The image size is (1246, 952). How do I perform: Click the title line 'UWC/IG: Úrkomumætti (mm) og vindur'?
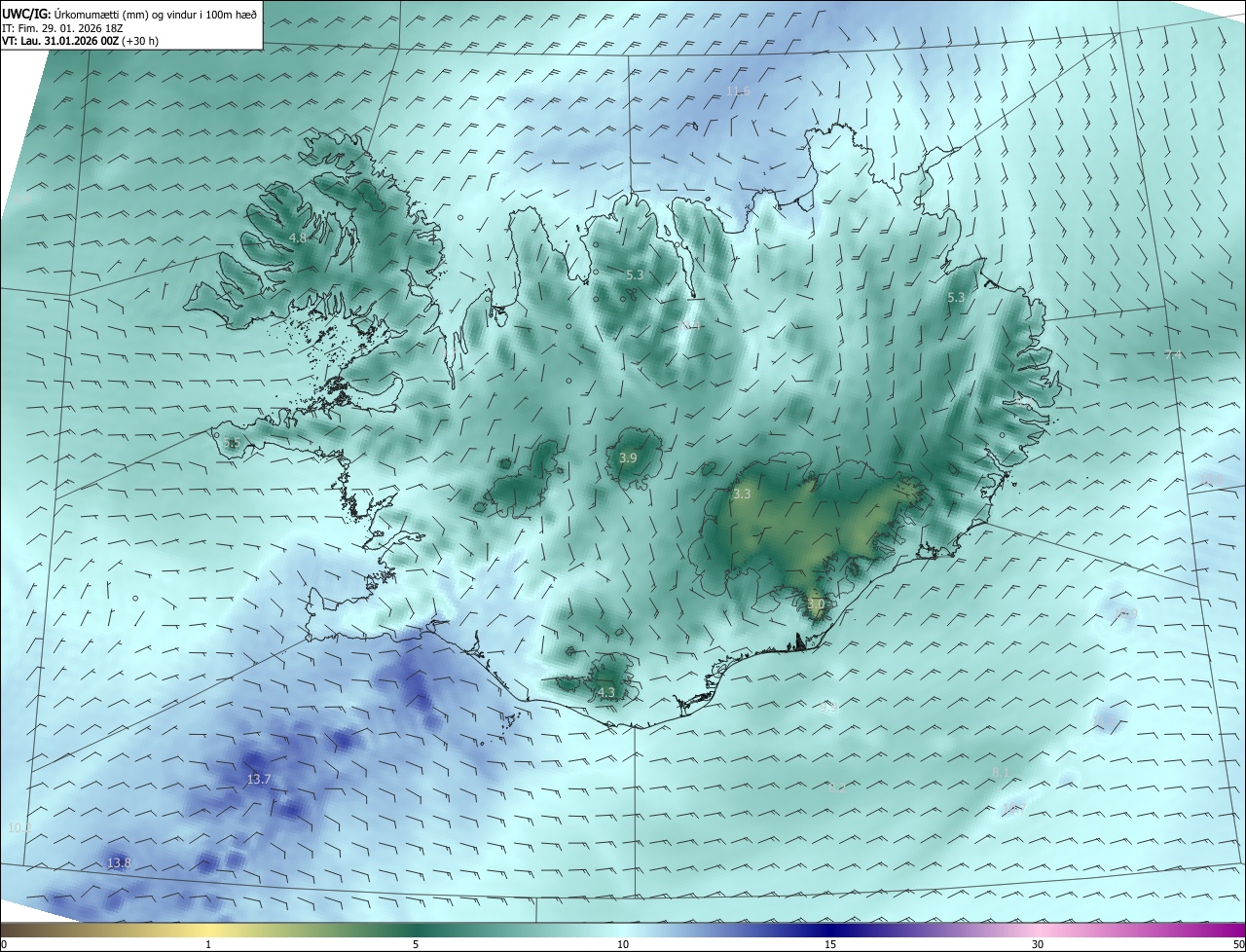129,14
